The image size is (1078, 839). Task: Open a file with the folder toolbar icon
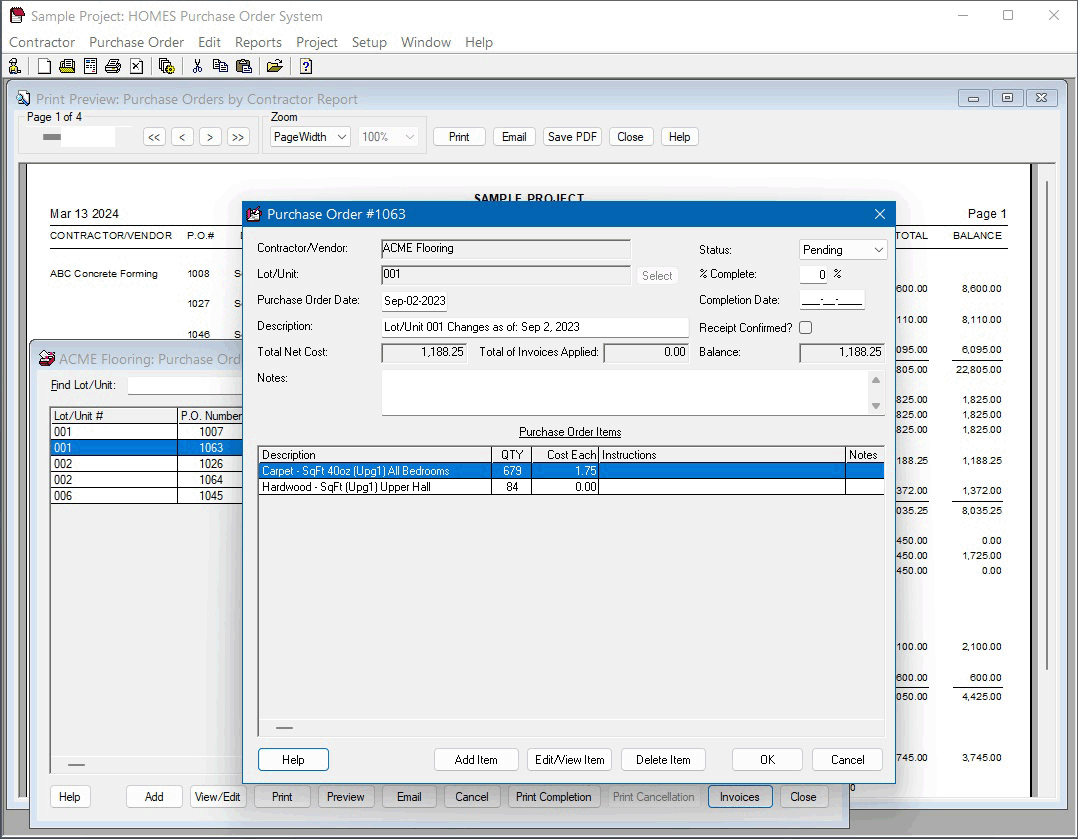point(274,66)
